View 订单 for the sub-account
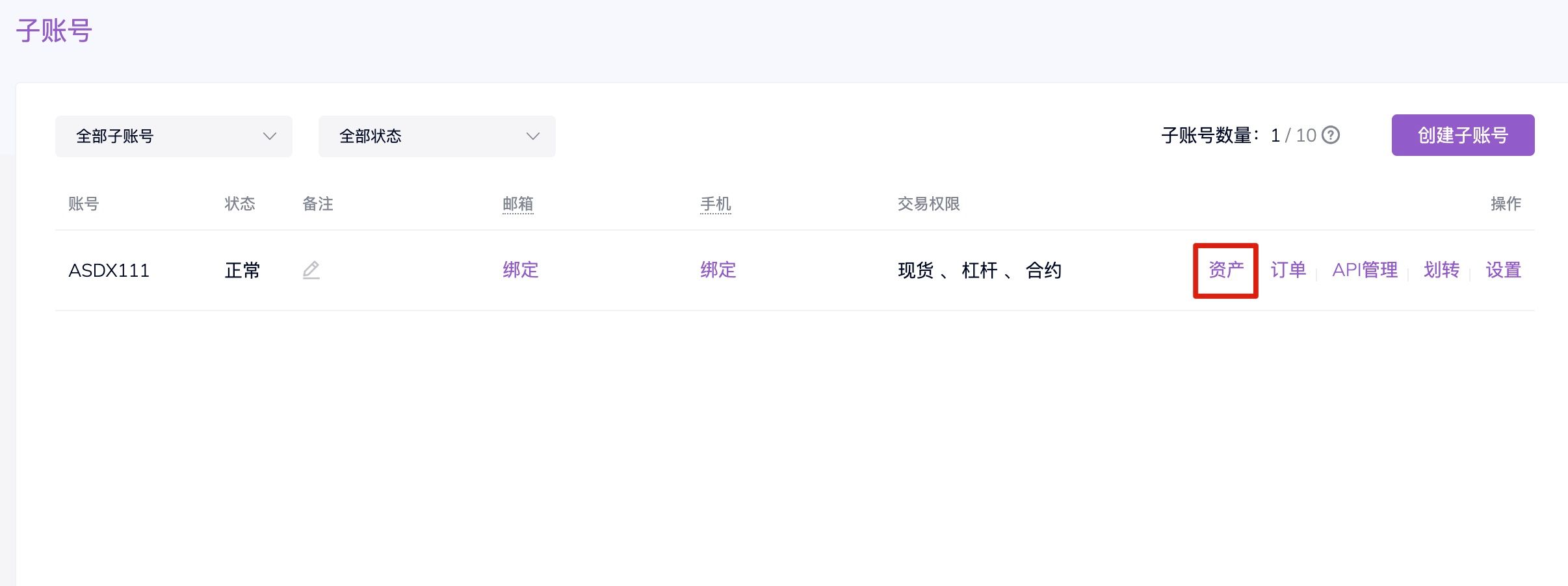Viewport: 1568px width, 586px height. click(1288, 270)
